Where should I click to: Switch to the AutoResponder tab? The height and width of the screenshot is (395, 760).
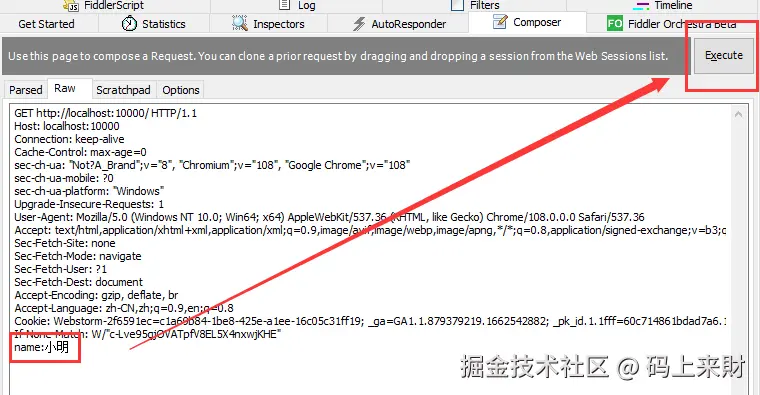(398, 24)
